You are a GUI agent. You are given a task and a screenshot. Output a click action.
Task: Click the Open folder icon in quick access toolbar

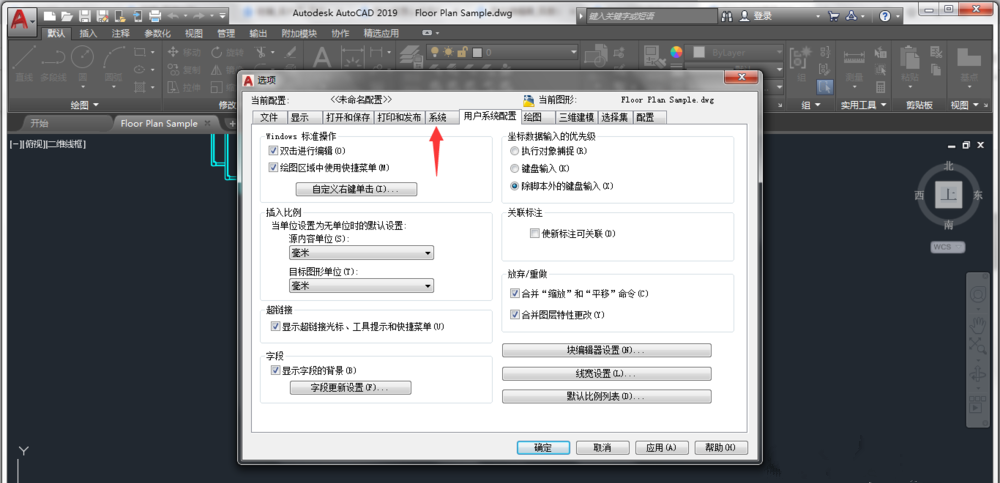pyautogui.click(x=67, y=15)
